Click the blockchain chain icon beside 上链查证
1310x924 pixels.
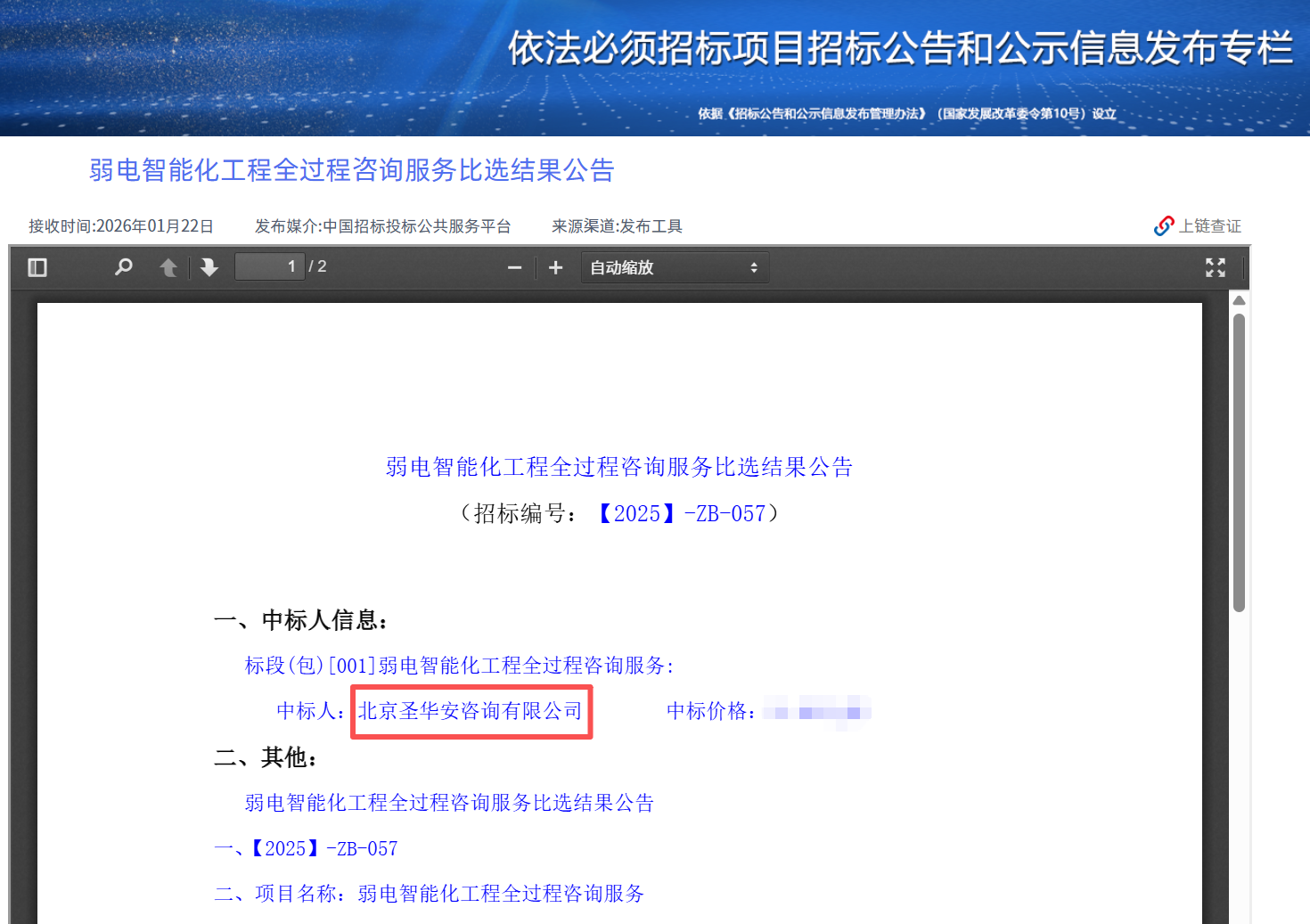coord(1163,225)
